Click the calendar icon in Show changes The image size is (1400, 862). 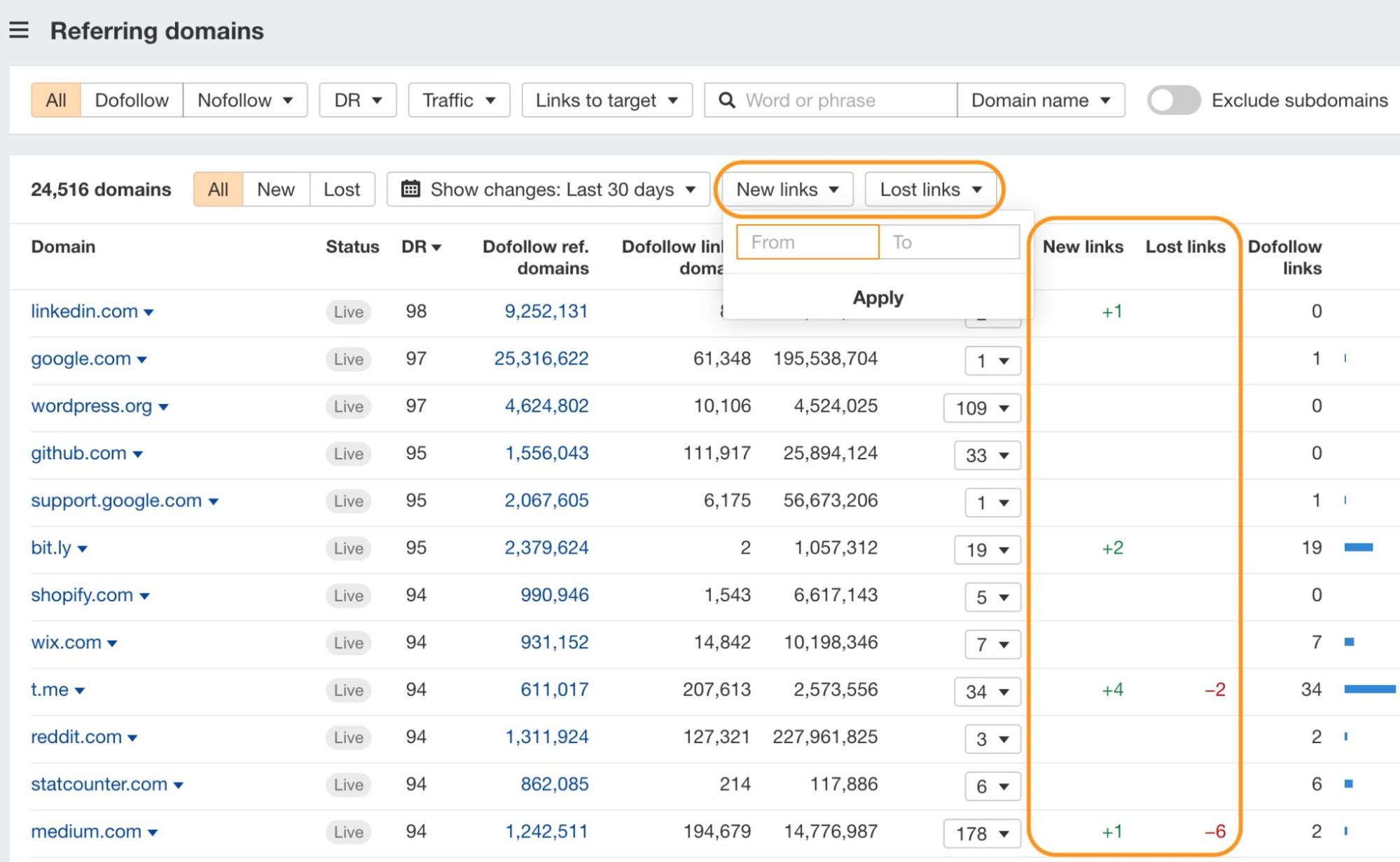point(410,189)
